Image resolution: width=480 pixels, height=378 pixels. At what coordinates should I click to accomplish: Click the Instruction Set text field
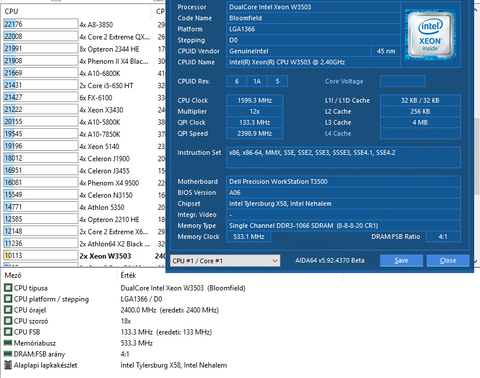[x=344, y=157]
